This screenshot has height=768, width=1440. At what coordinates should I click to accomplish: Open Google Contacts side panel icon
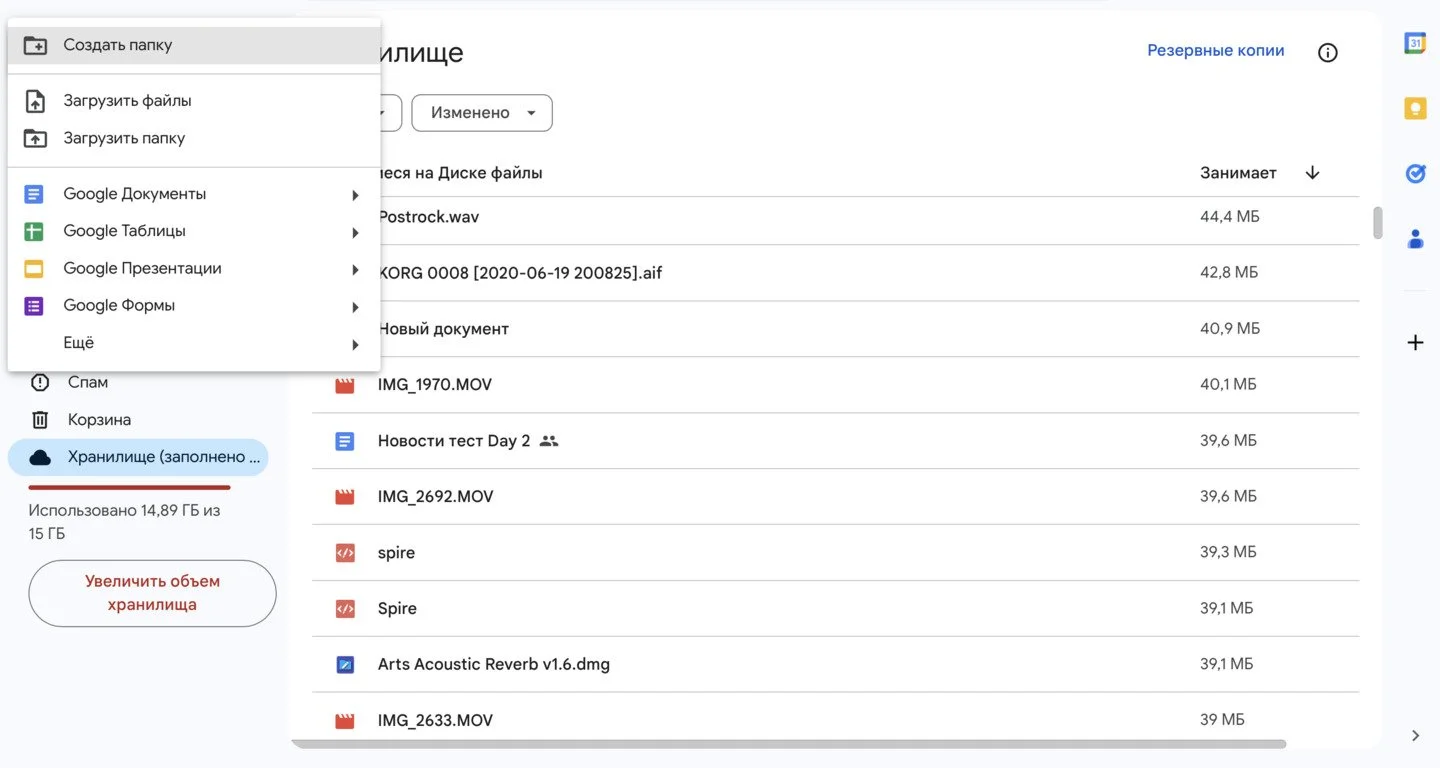1415,239
